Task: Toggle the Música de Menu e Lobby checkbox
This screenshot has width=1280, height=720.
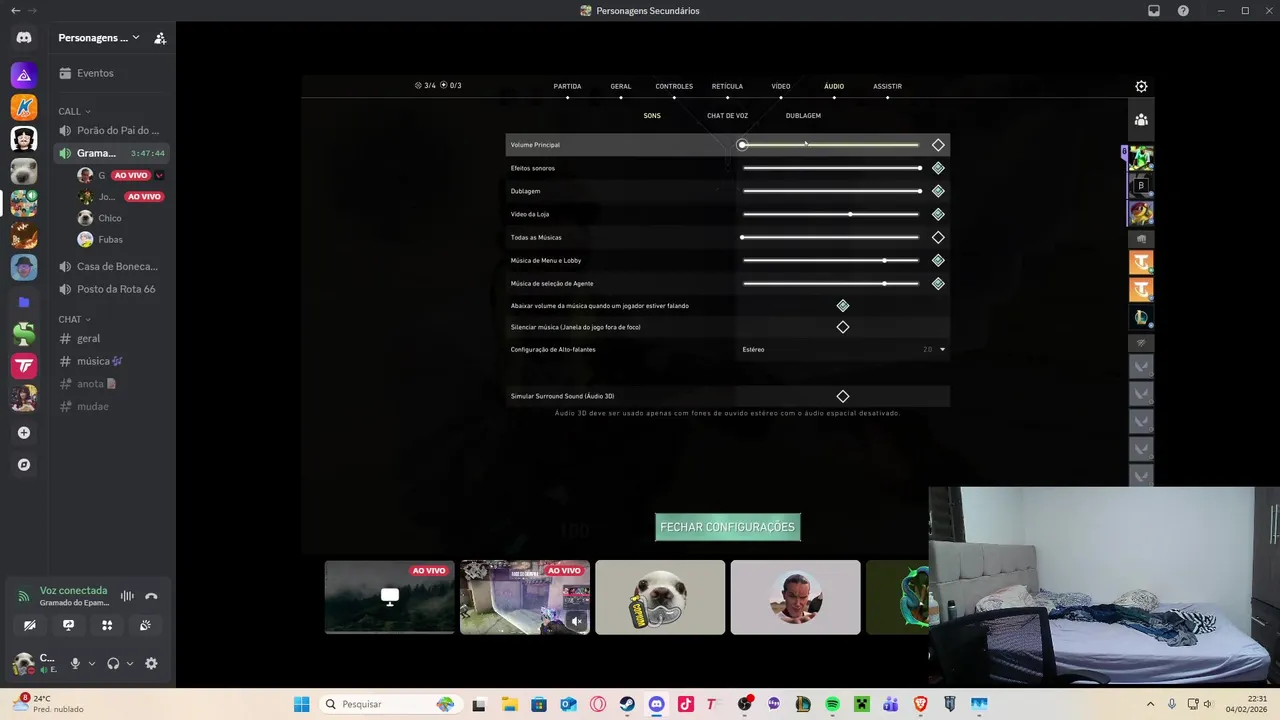Action: pyautogui.click(x=938, y=260)
